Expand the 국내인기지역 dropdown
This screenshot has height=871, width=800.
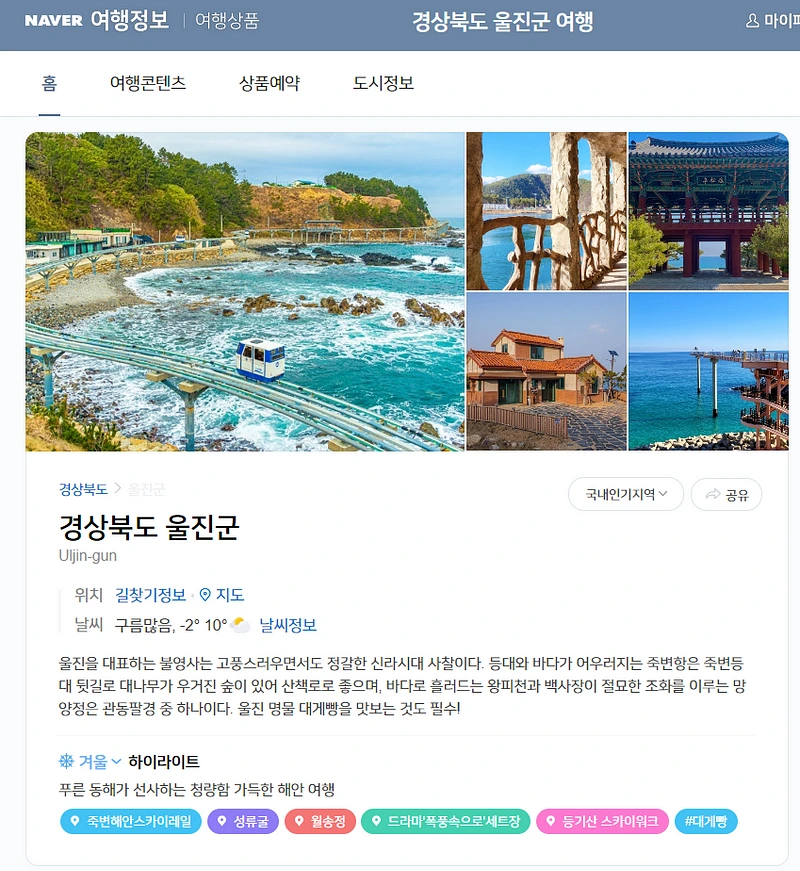626,494
